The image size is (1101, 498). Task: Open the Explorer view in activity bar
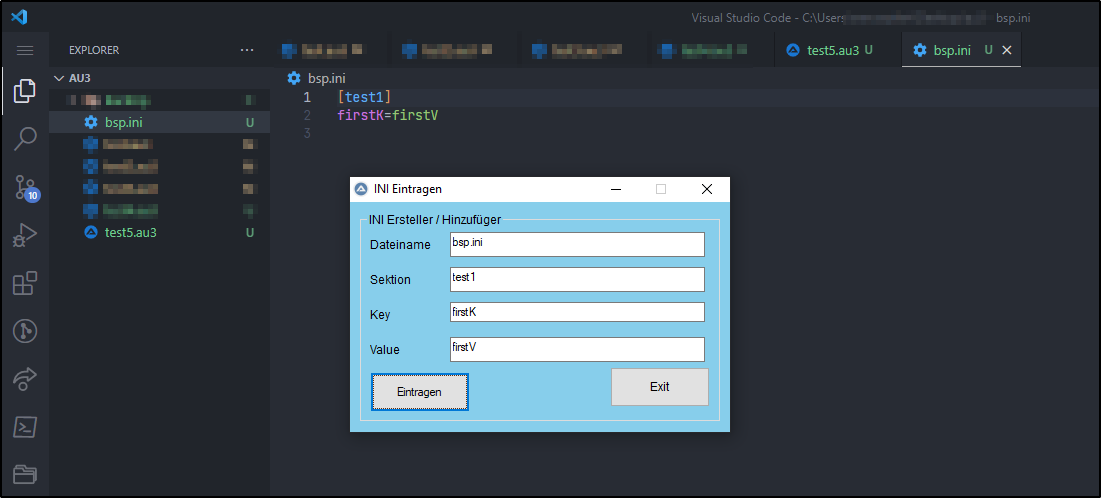click(25, 93)
